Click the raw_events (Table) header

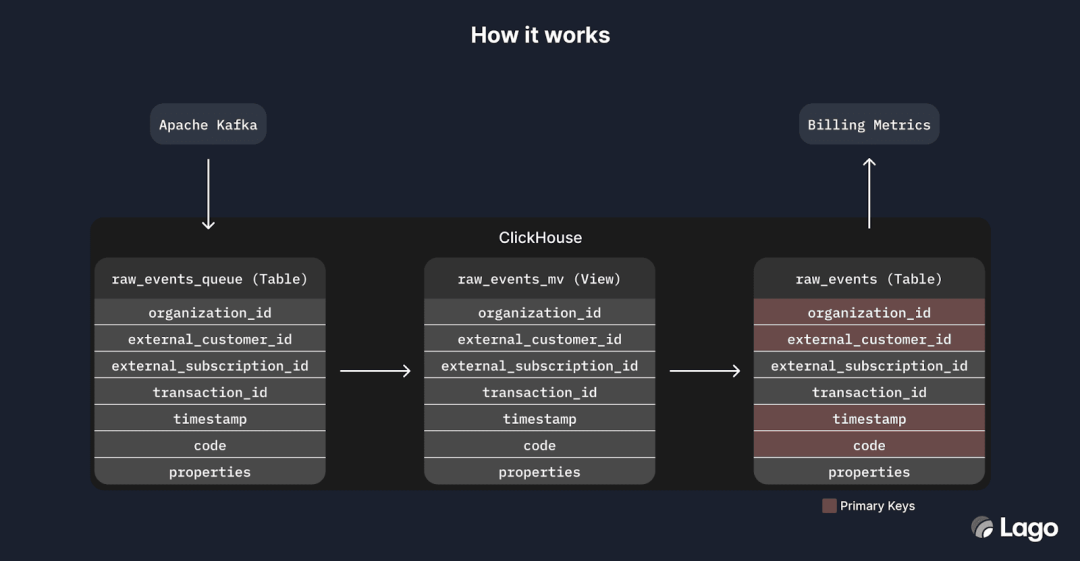869,279
